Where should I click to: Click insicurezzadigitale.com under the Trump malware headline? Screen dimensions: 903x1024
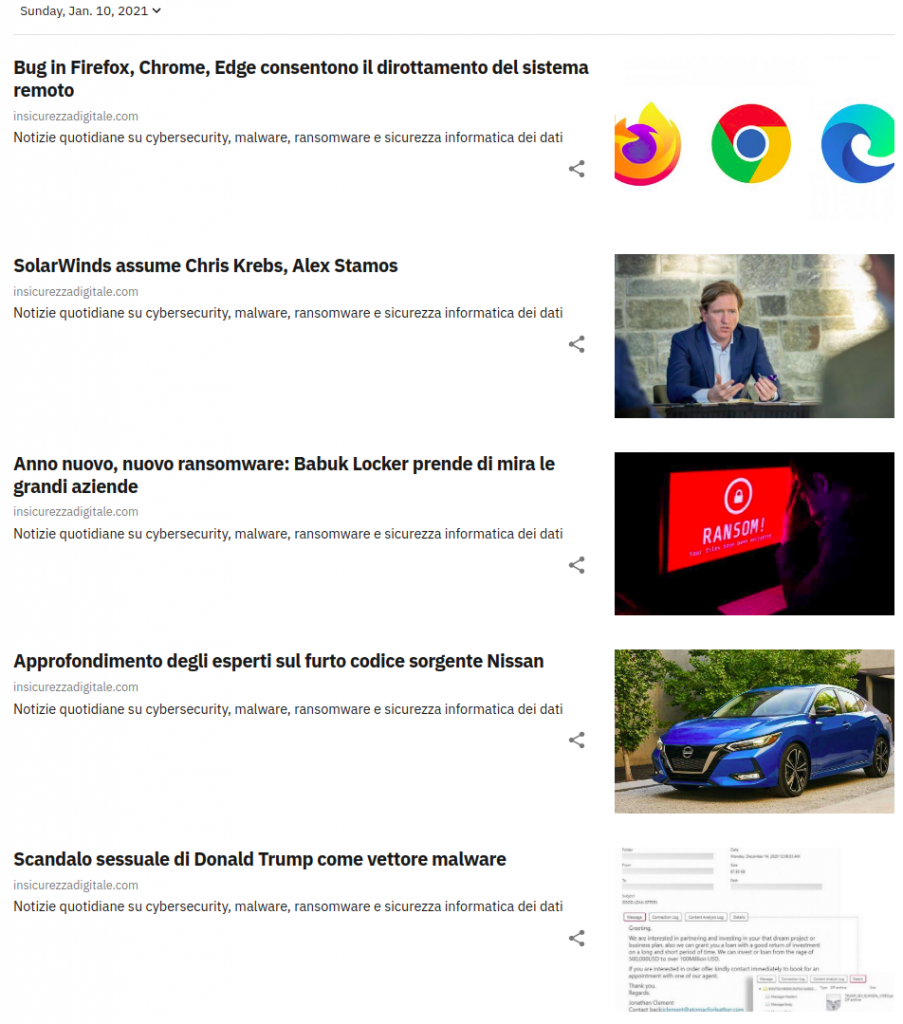pos(76,885)
